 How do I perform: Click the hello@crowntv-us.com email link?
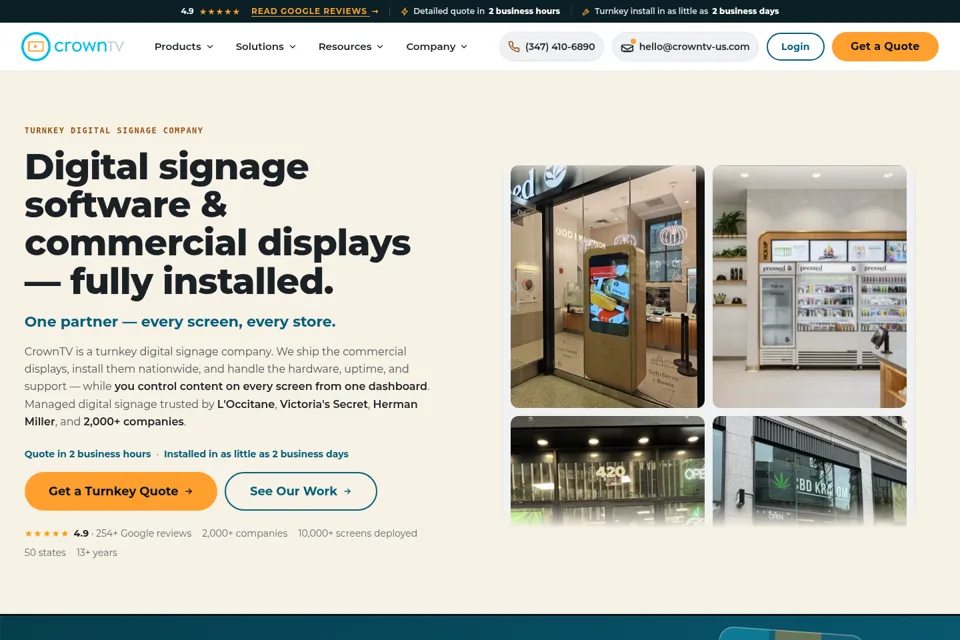pyautogui.click(x=685, y=47)
